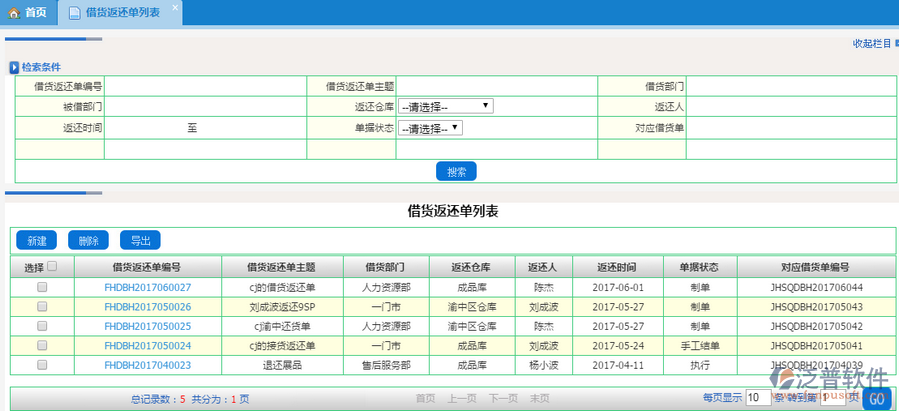Click the 新建 button
Screen dimensions: 899x411
[36, 241]
